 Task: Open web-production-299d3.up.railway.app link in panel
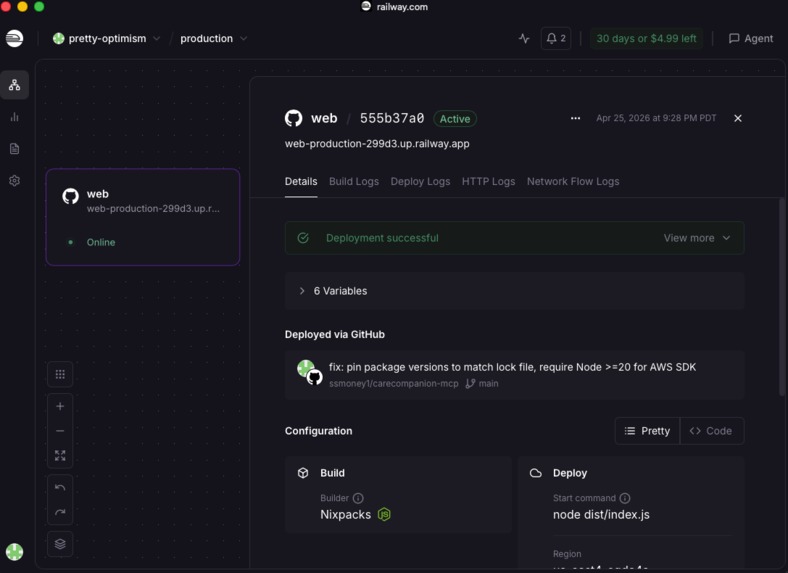pos(377,144)
